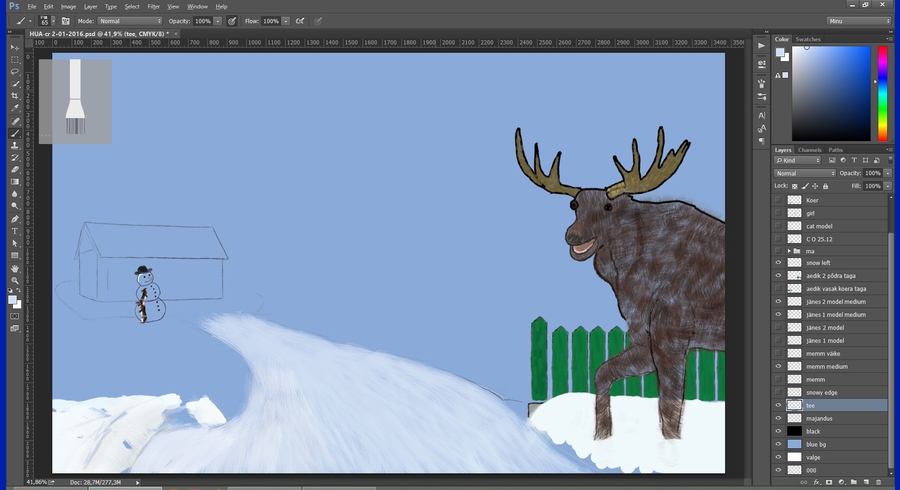Screen dimensions: 900x490
Task: Add a layer style via fx icon
Action: pos(816,483)
